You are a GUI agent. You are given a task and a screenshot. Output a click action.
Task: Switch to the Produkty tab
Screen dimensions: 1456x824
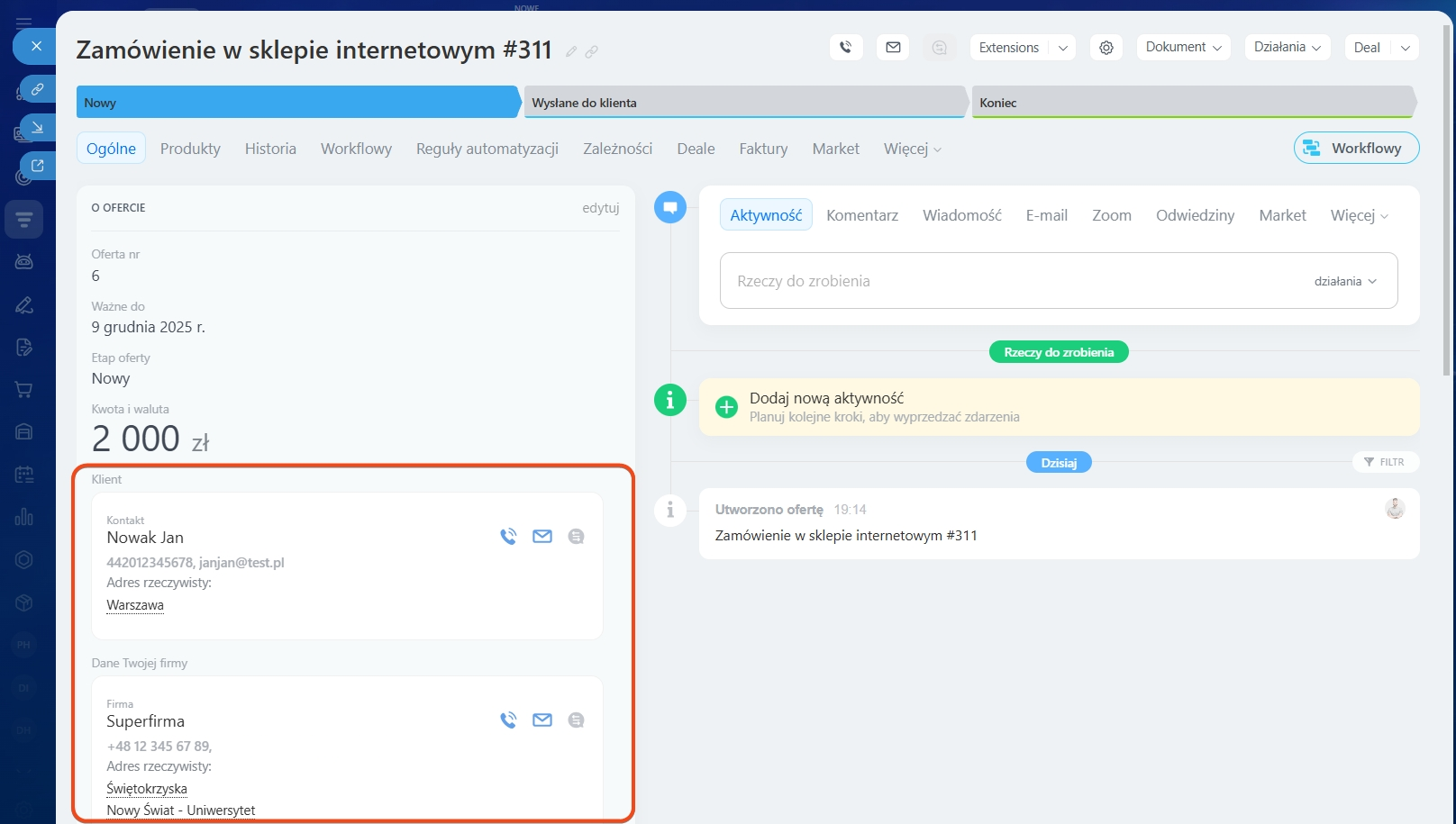point(190,149)
